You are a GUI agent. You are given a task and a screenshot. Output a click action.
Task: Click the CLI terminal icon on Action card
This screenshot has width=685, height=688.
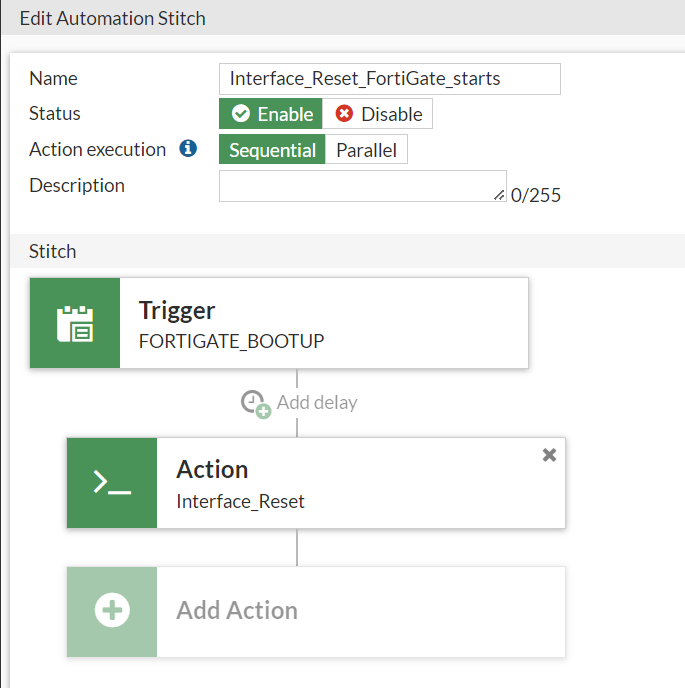pos(112,483)
